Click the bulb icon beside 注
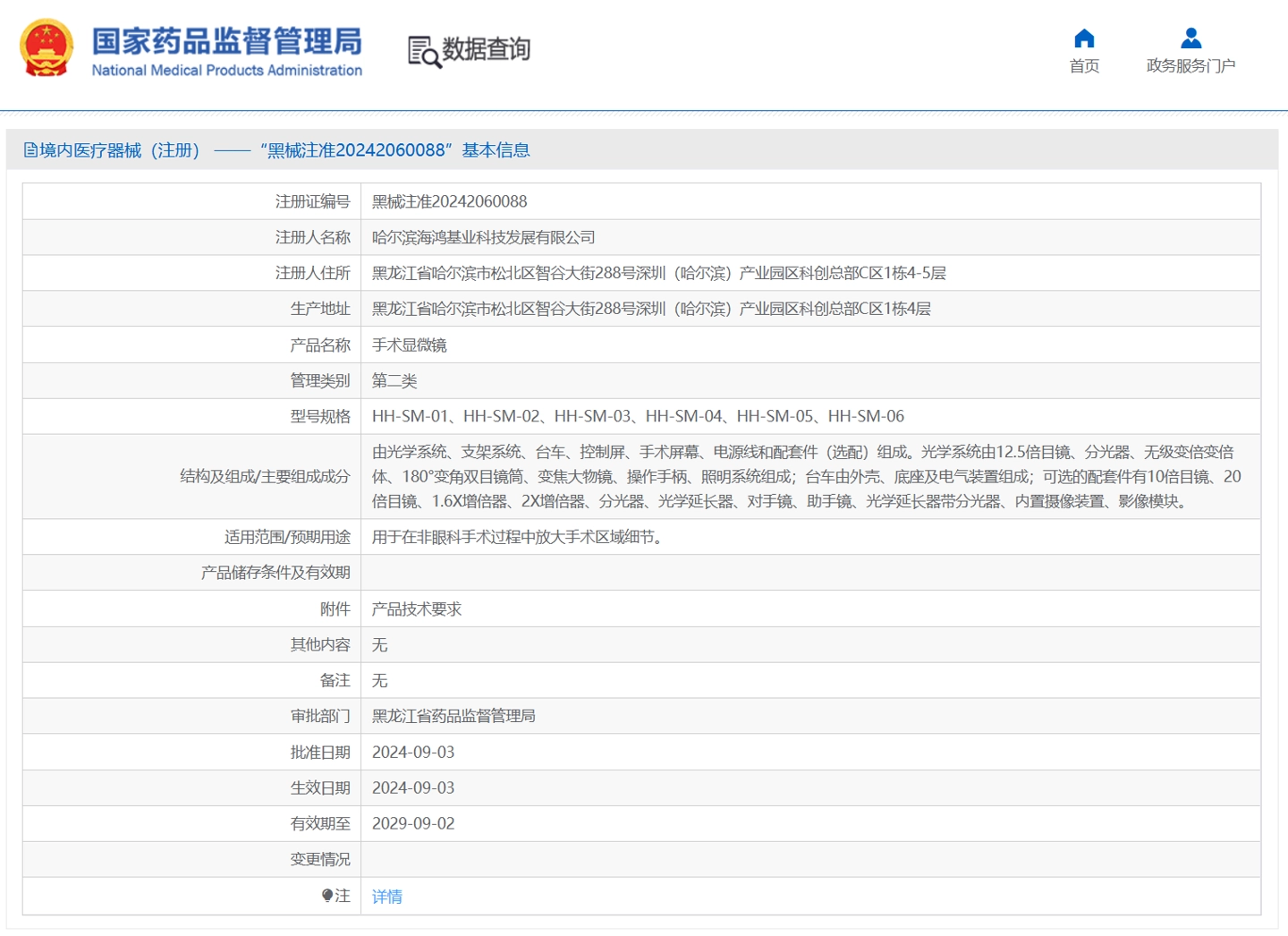The width and height of the screenshot is (1288, 936). click(x=327, y=896)
